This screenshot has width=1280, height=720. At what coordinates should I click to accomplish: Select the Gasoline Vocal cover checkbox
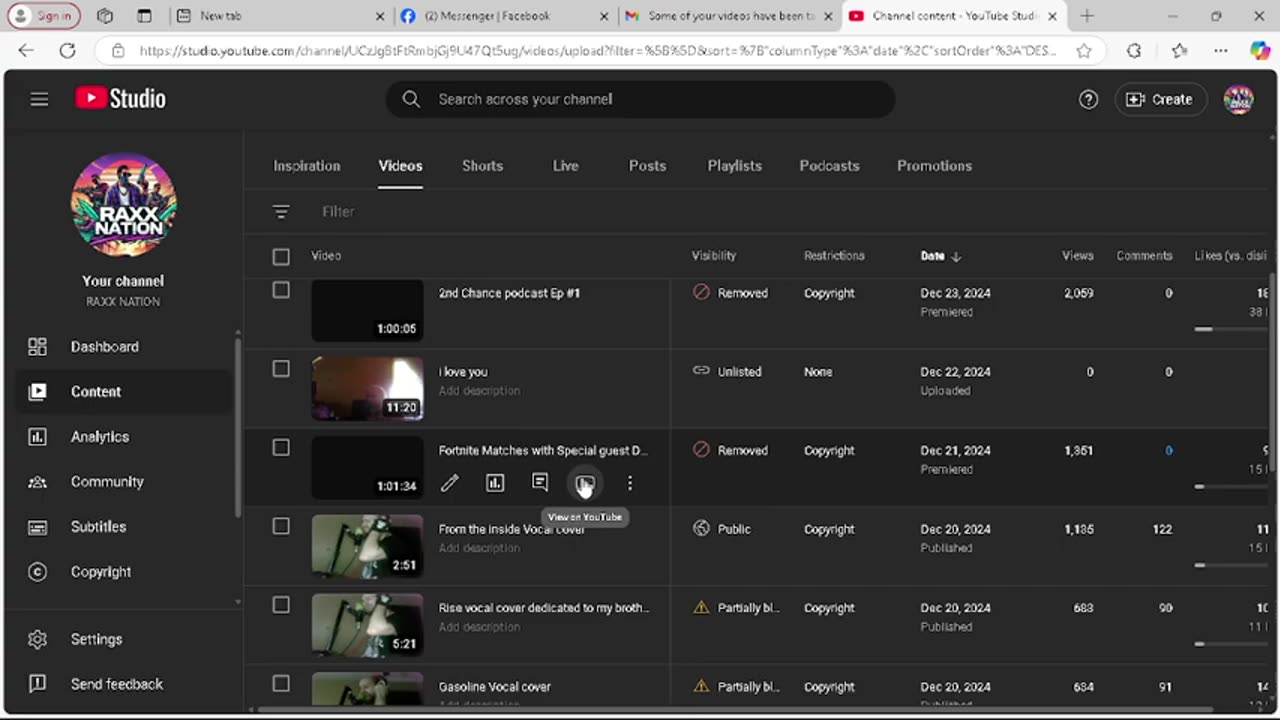tap(281, 684)
